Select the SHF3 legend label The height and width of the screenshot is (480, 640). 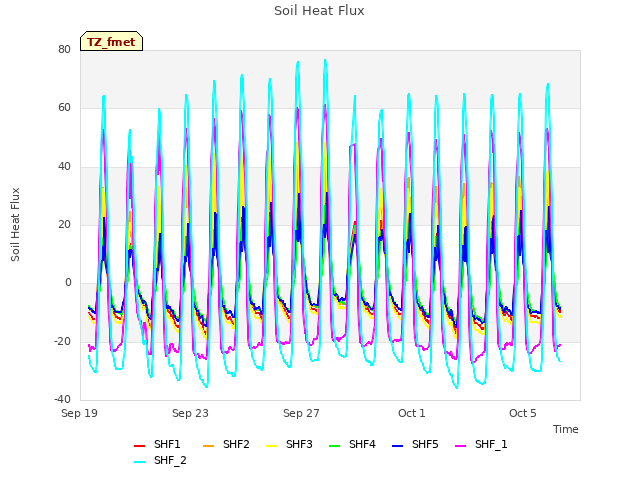tap(299, 444)
